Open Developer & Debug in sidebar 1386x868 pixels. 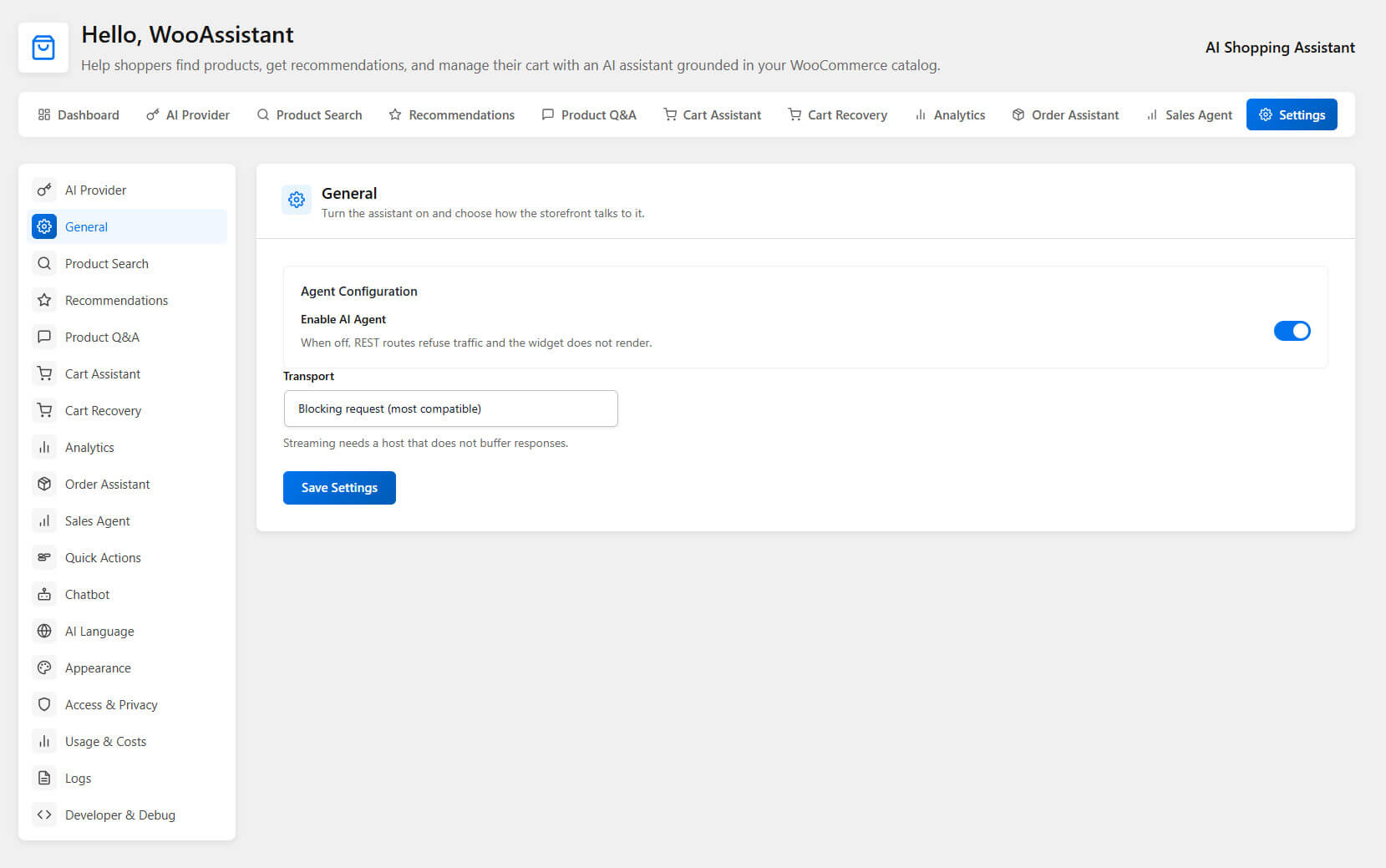(x=129, y=815)
